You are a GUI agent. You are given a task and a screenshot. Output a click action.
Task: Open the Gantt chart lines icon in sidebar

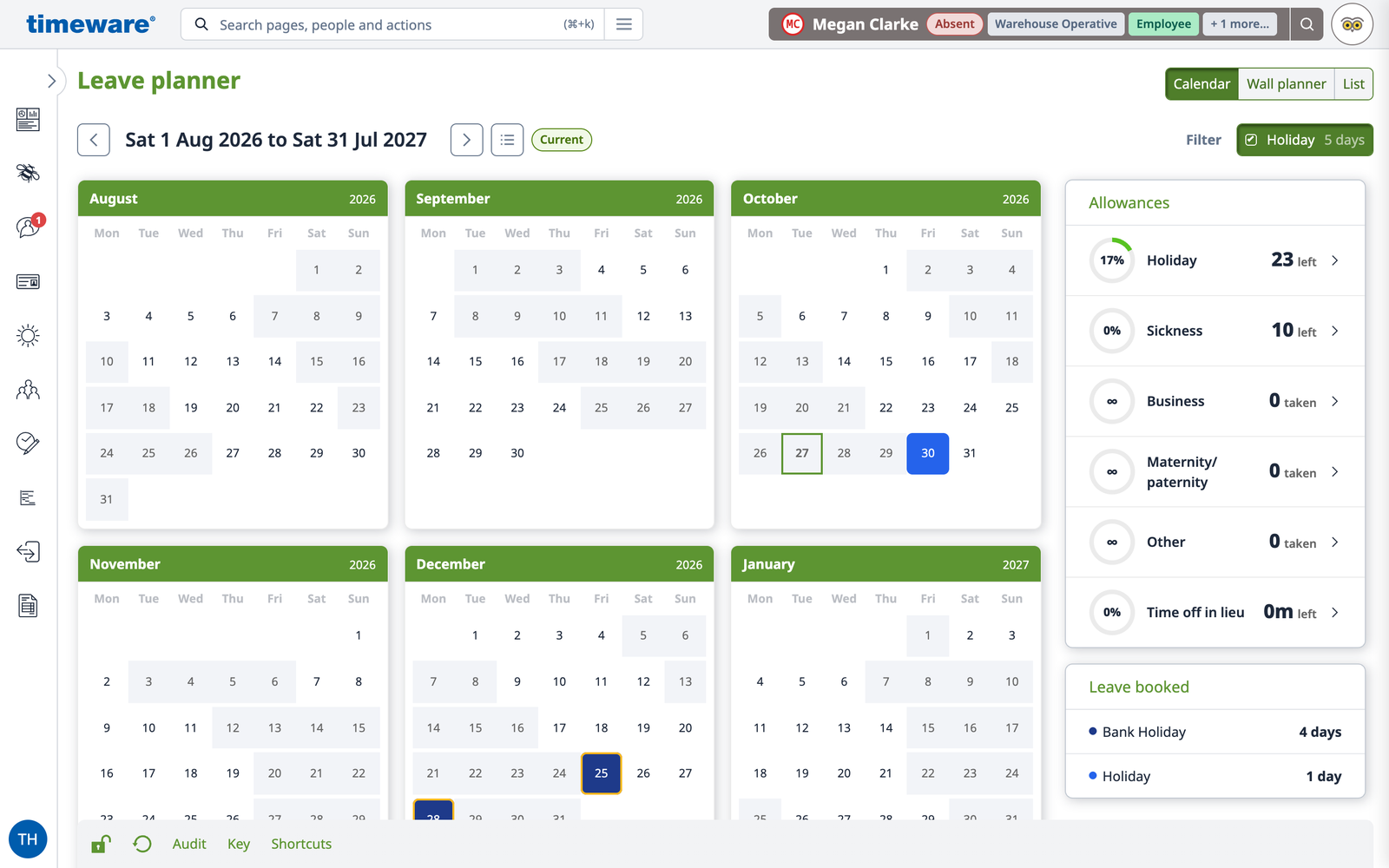pos(28,497)
